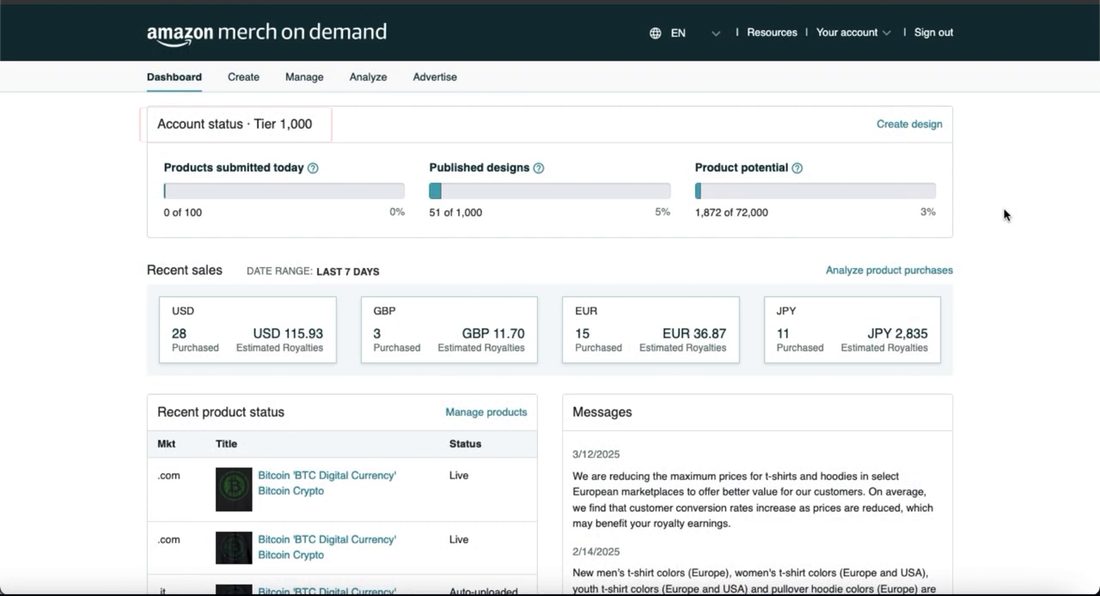Click the "Account status · Tier 1,000" heading
1100x596 pixels.
(x=234, y=124)
